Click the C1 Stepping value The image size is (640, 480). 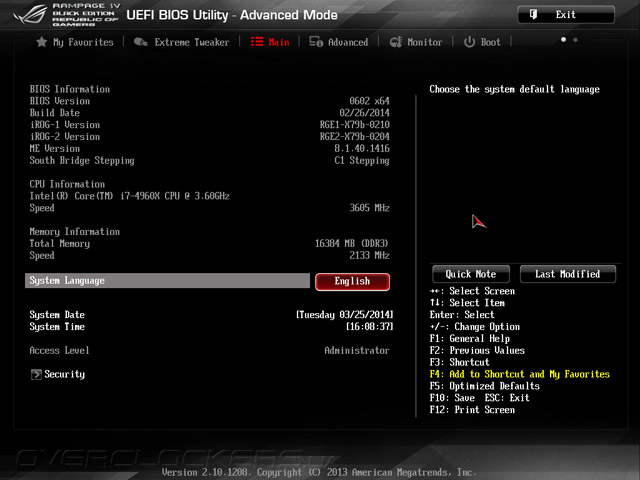click(362, 160)
